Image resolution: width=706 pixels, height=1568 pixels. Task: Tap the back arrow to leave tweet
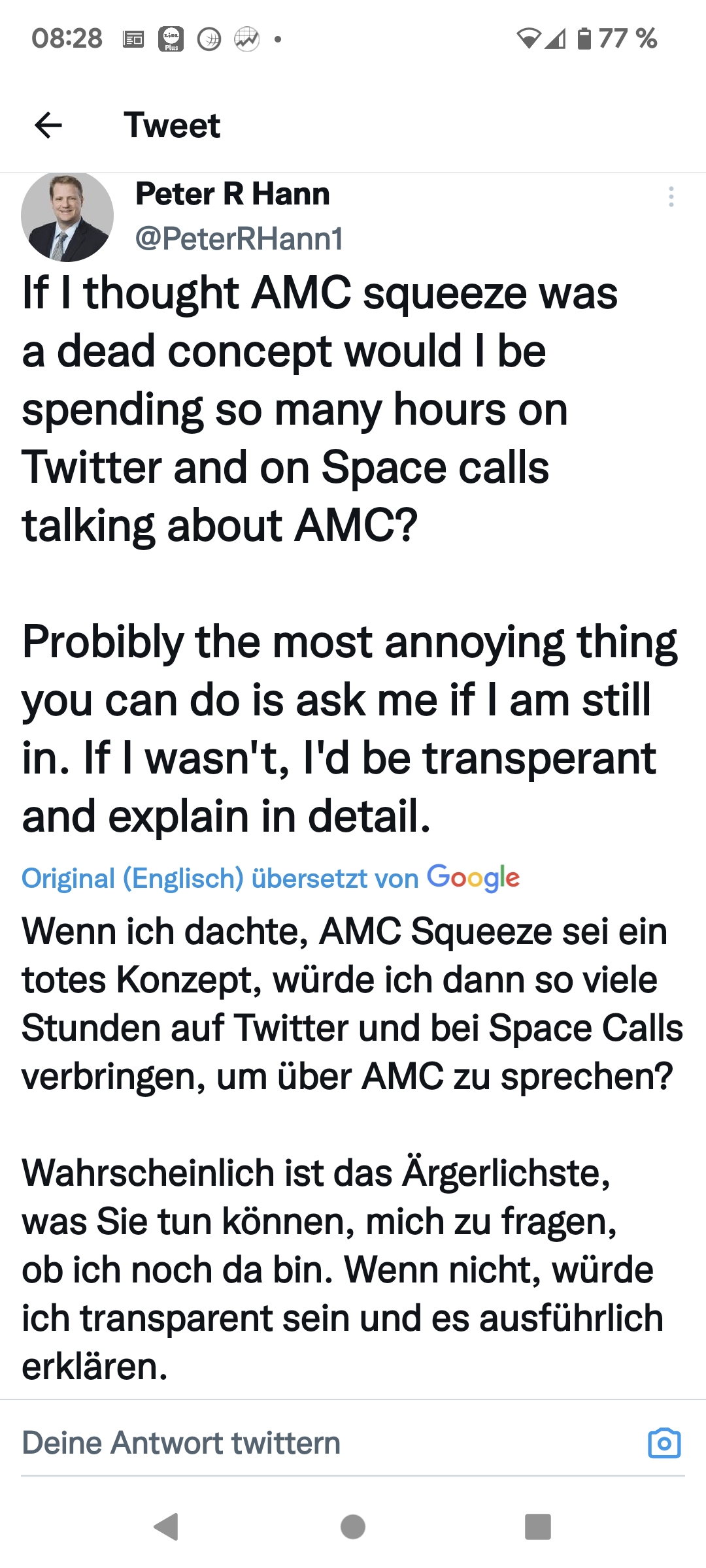[48, 125]
